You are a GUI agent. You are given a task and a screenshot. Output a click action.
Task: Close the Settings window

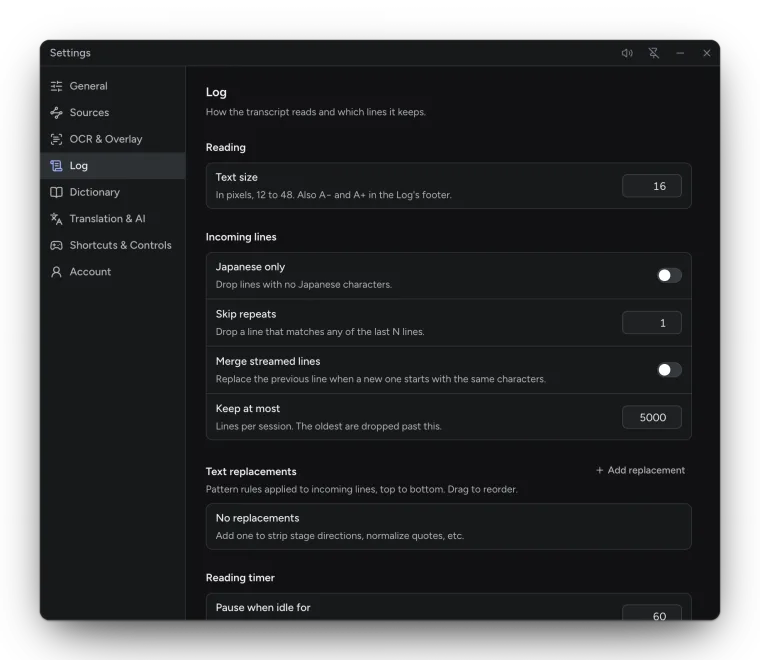coord(707,53)
